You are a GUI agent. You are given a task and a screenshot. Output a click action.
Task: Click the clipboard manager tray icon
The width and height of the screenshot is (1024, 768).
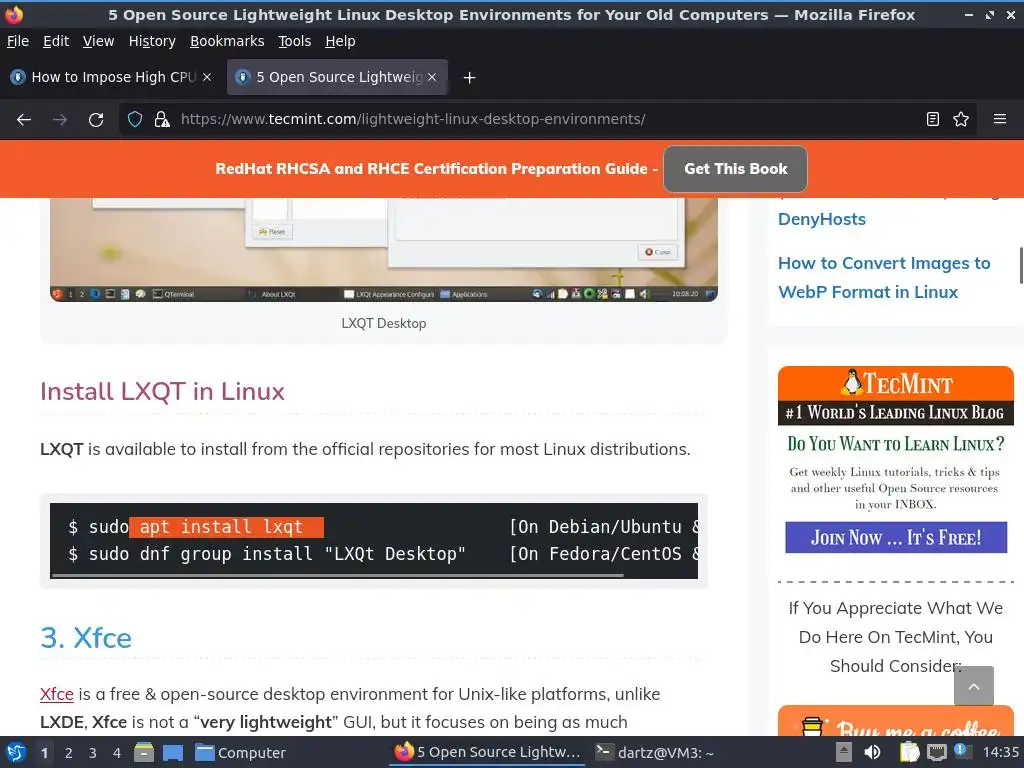coord(909,752)
